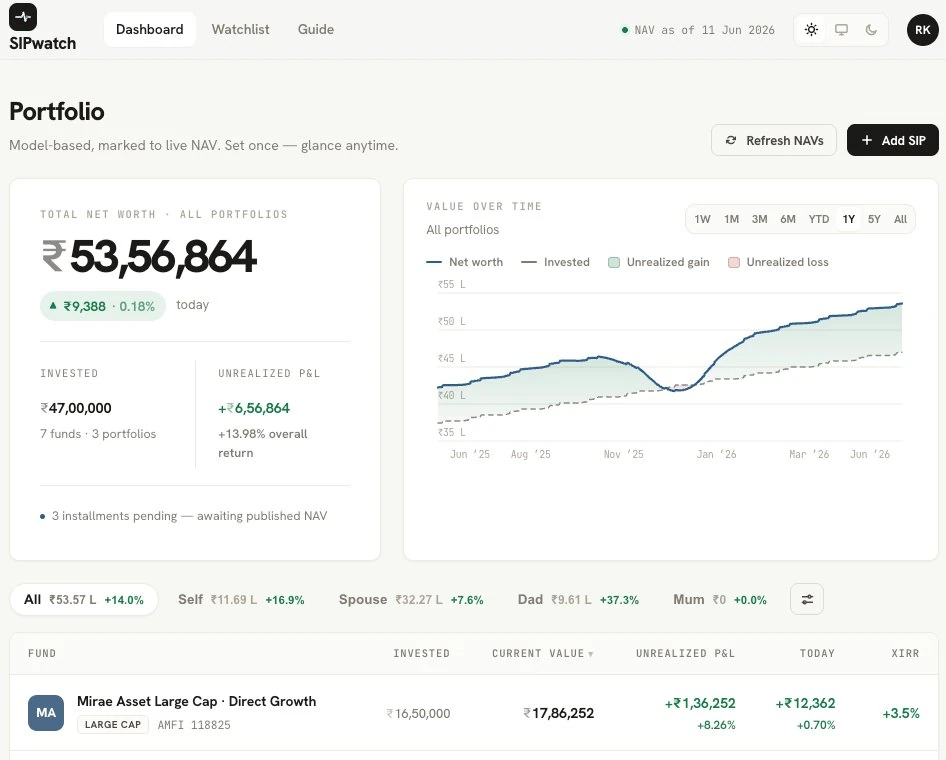Click the Refresh NAVs button

773,140
